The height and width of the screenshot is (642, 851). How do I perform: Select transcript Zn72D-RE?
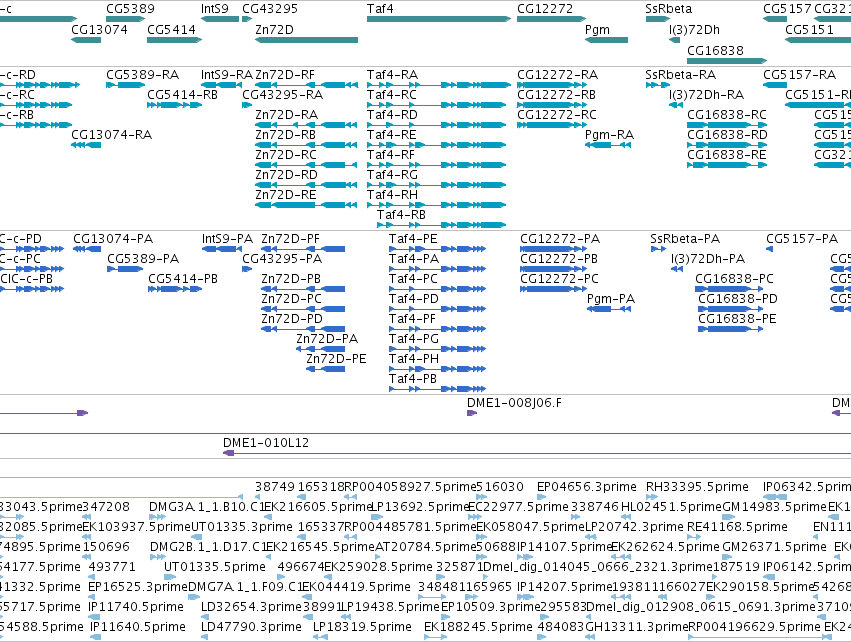[x=285, y=194]
